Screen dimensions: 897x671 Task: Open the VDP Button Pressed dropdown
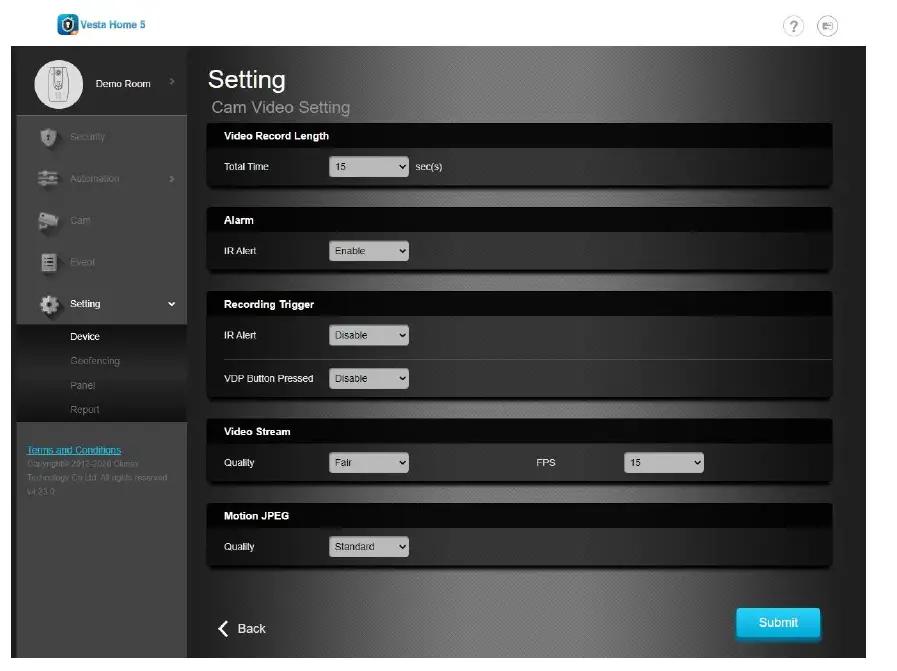[x=368, y=378]
